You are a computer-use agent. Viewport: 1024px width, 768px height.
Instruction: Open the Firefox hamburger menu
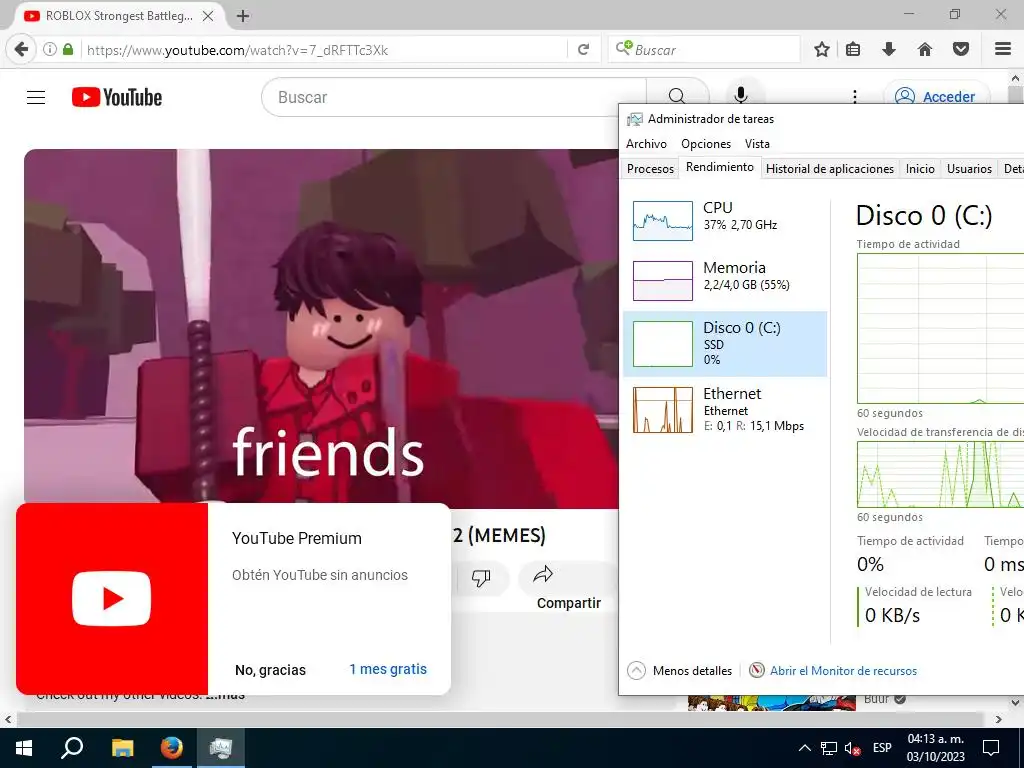click(x=1003, y=50)
